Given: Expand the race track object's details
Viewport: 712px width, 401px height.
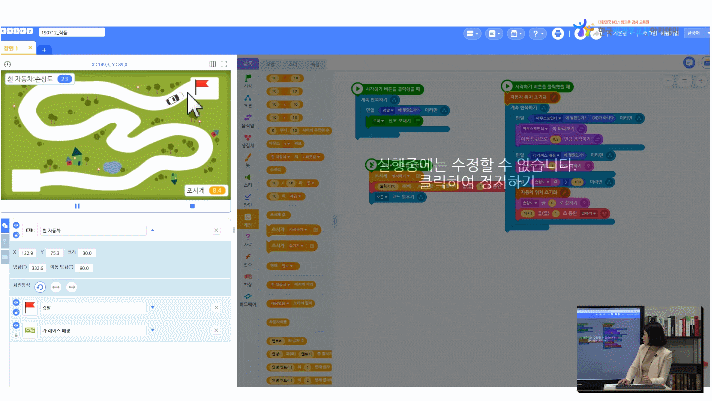Looking at the screenshot, I should 153,330.
